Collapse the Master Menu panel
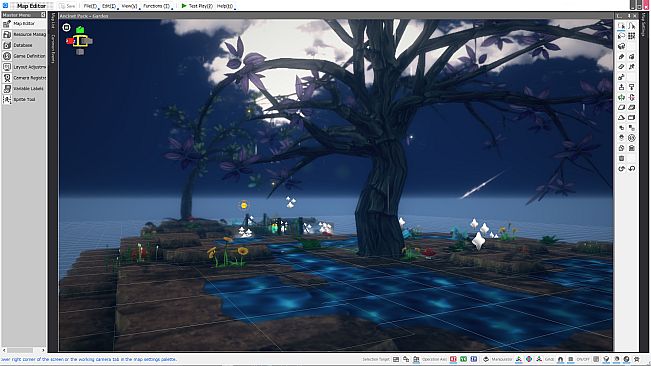The image size is (651, 366). (43, 15)
